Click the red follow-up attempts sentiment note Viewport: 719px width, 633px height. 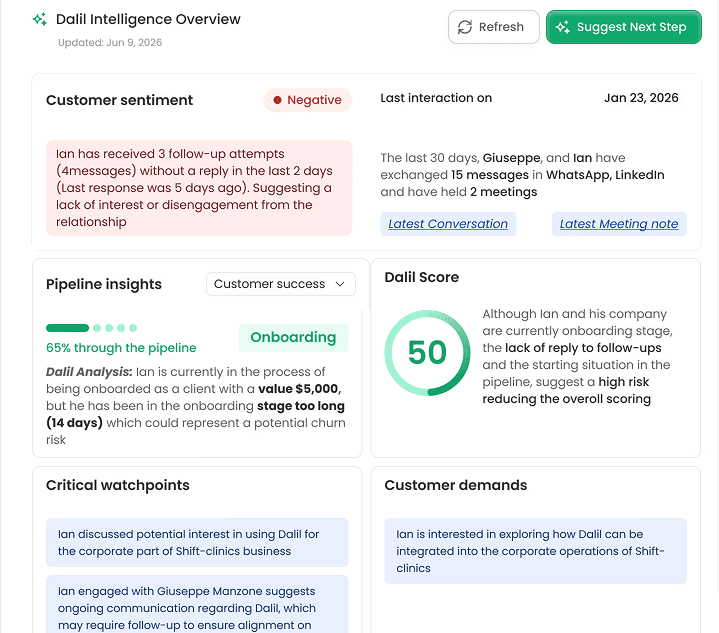click(199, 188)
